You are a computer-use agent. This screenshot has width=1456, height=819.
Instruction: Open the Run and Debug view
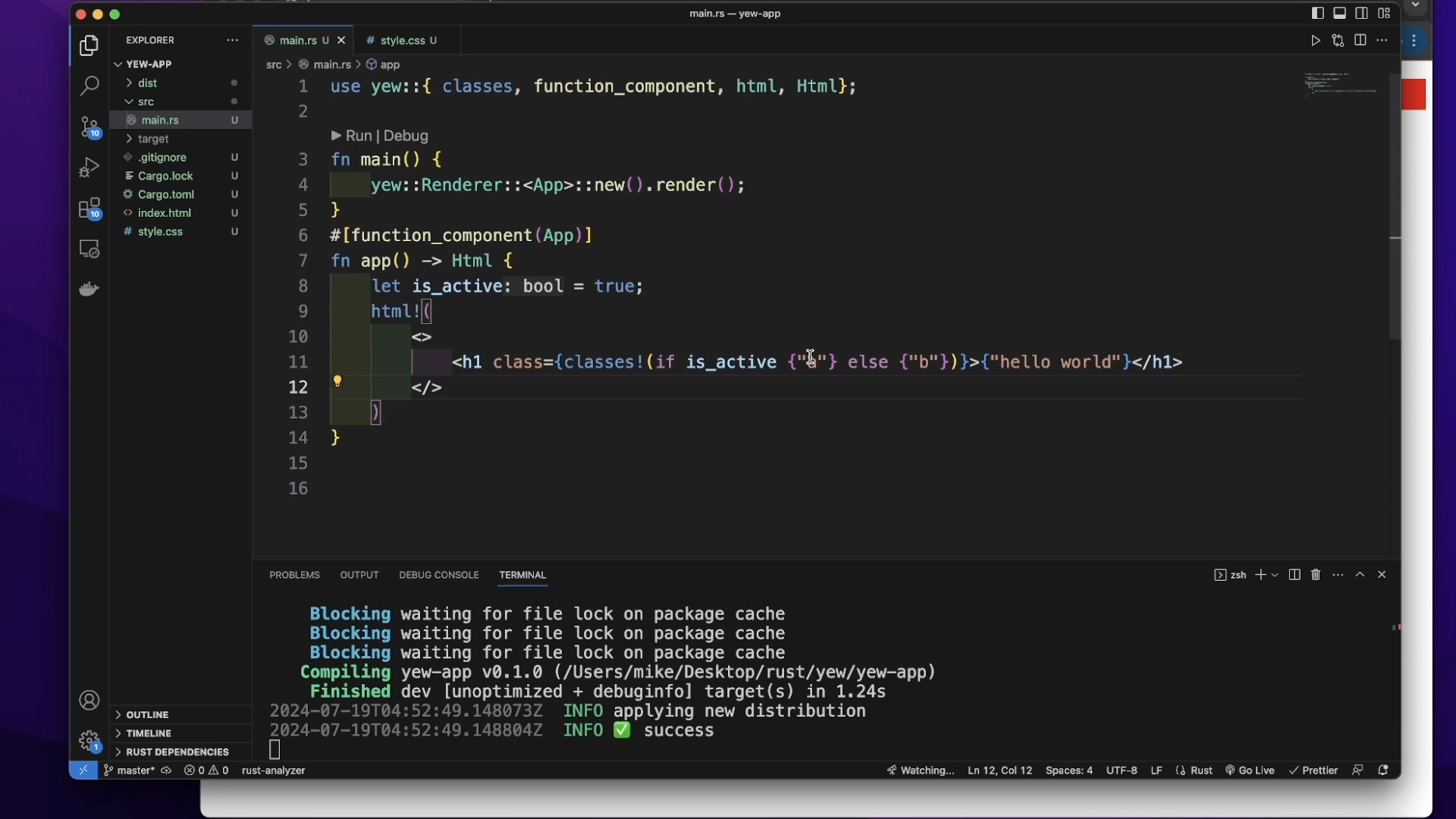pos(89,168)
